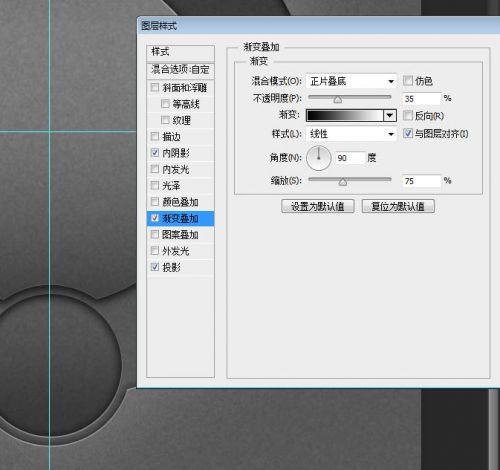Open the 混合模式 dropdown (正片叠底)
The width and height of the screenshot is (500, 470).
tap(351, 81)
